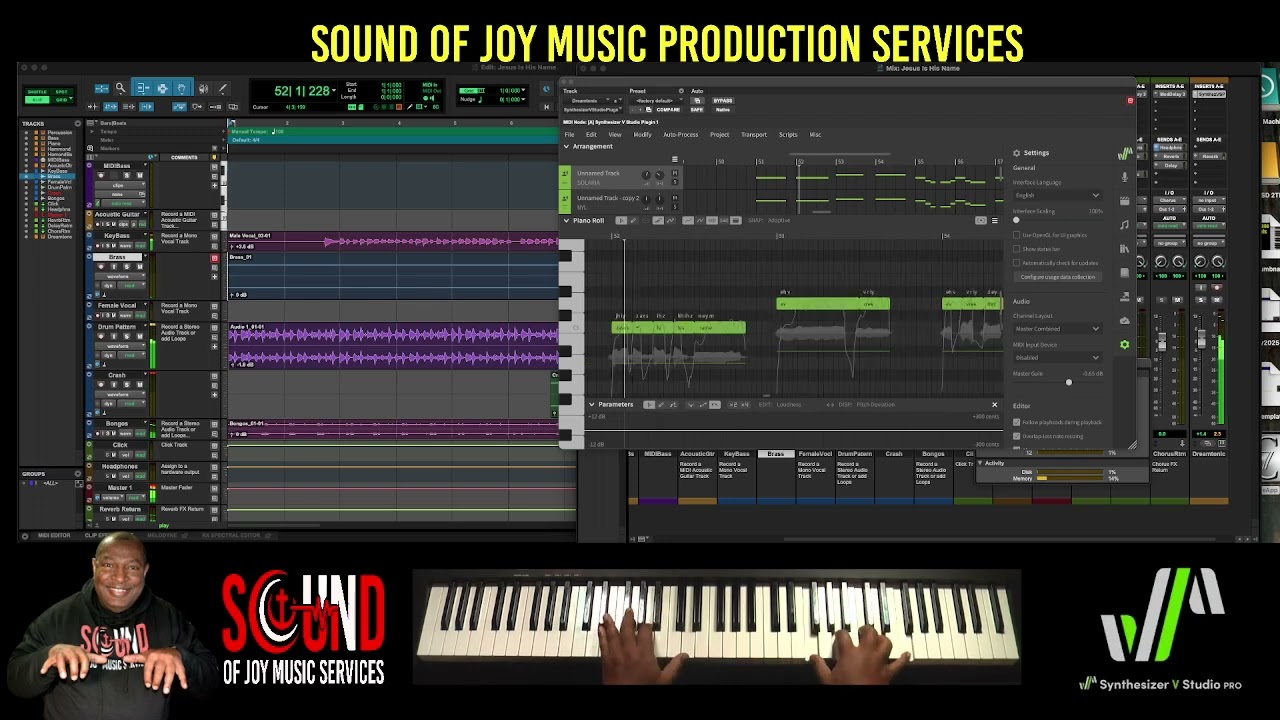Collapse the Arrangement section
The image size is (1280, 720).
[x=566, y=146]
